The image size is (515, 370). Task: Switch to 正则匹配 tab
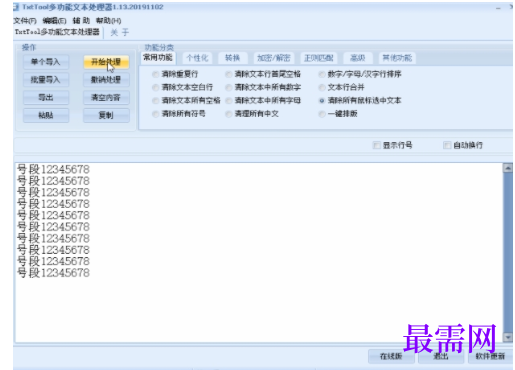pyautogui.click(x=319, y=58)
